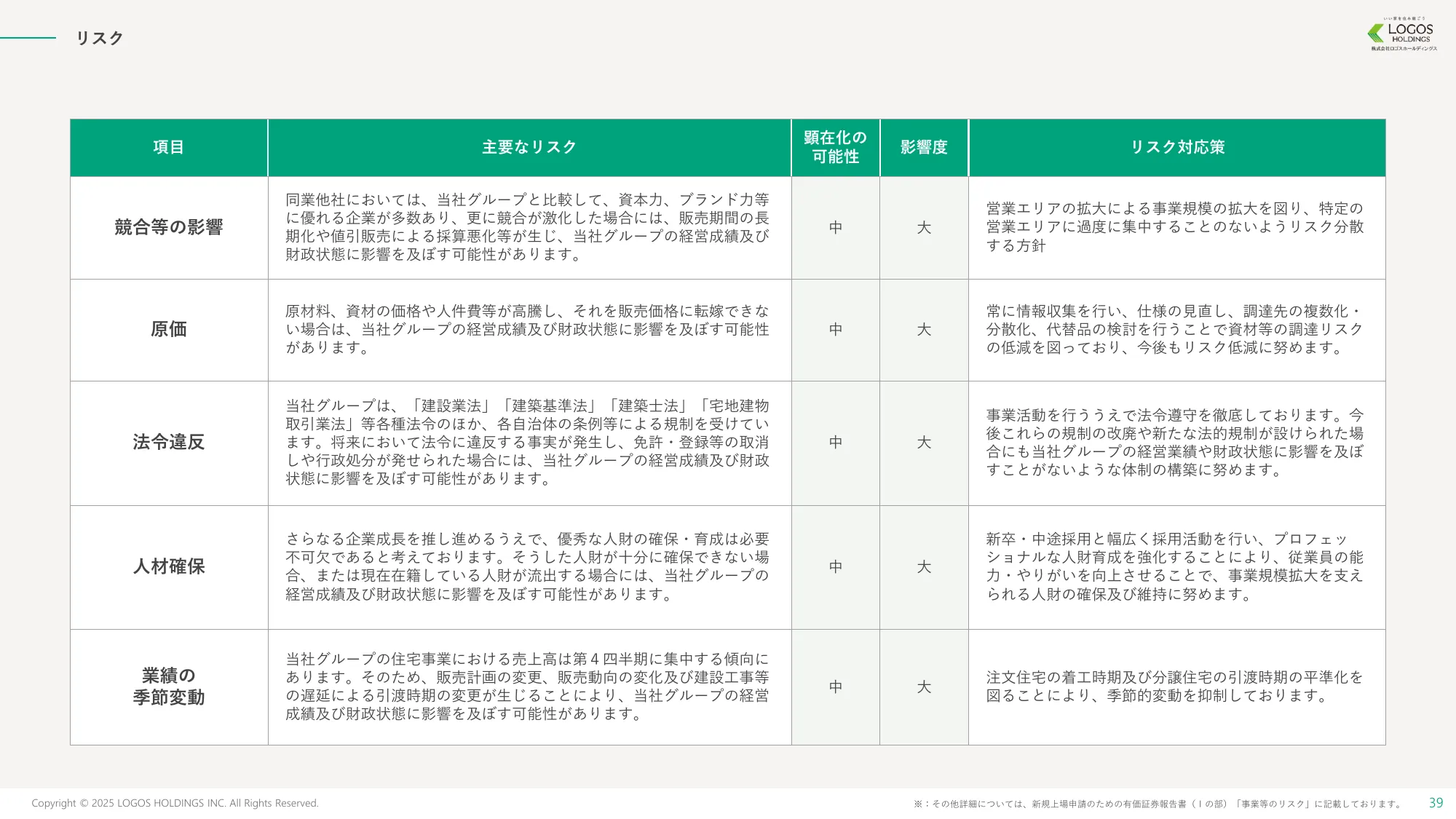
Task: Click the 影響度 column header
Action: (x=924, y=147)
